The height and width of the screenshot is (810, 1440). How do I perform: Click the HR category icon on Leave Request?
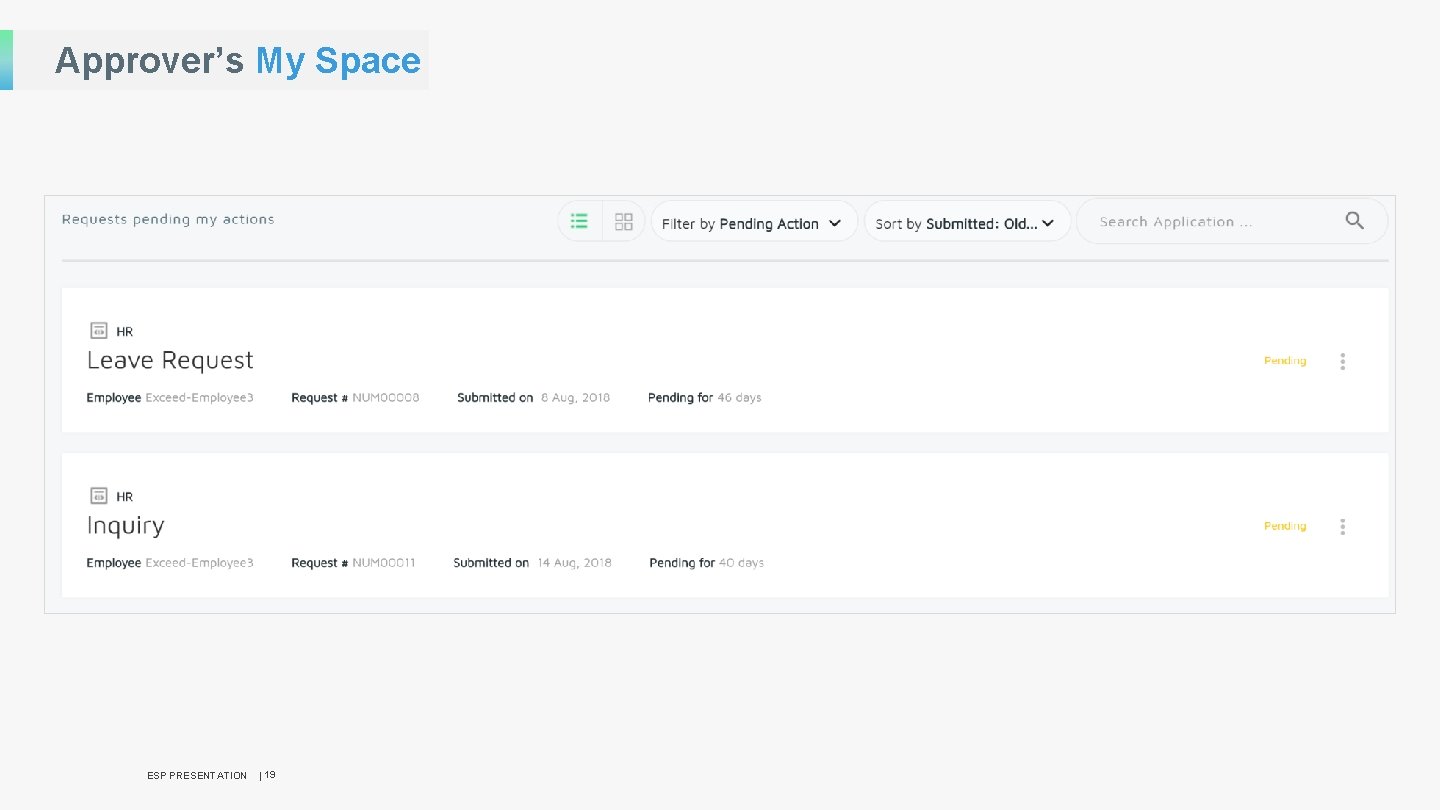98,329
